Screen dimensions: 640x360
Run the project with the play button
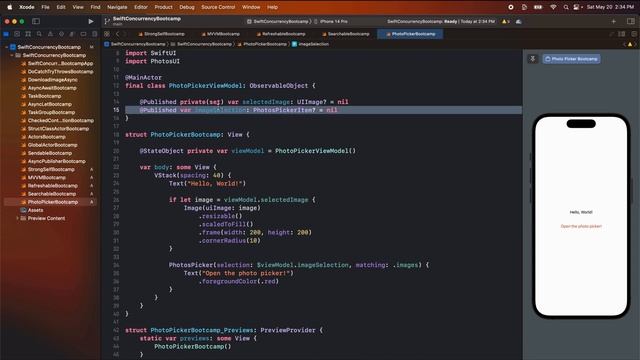coord(91,21)
